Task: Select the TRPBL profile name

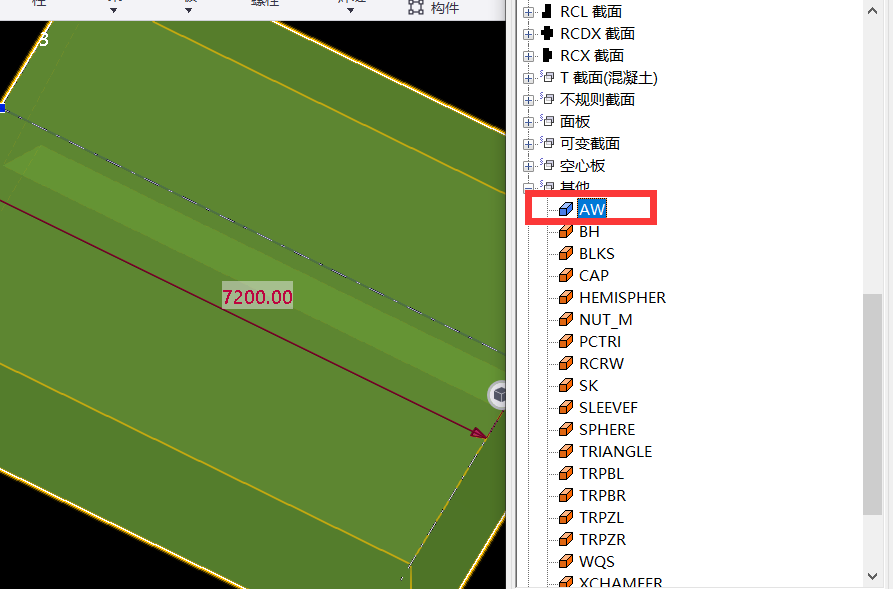Action: click(x=601, y=474)
